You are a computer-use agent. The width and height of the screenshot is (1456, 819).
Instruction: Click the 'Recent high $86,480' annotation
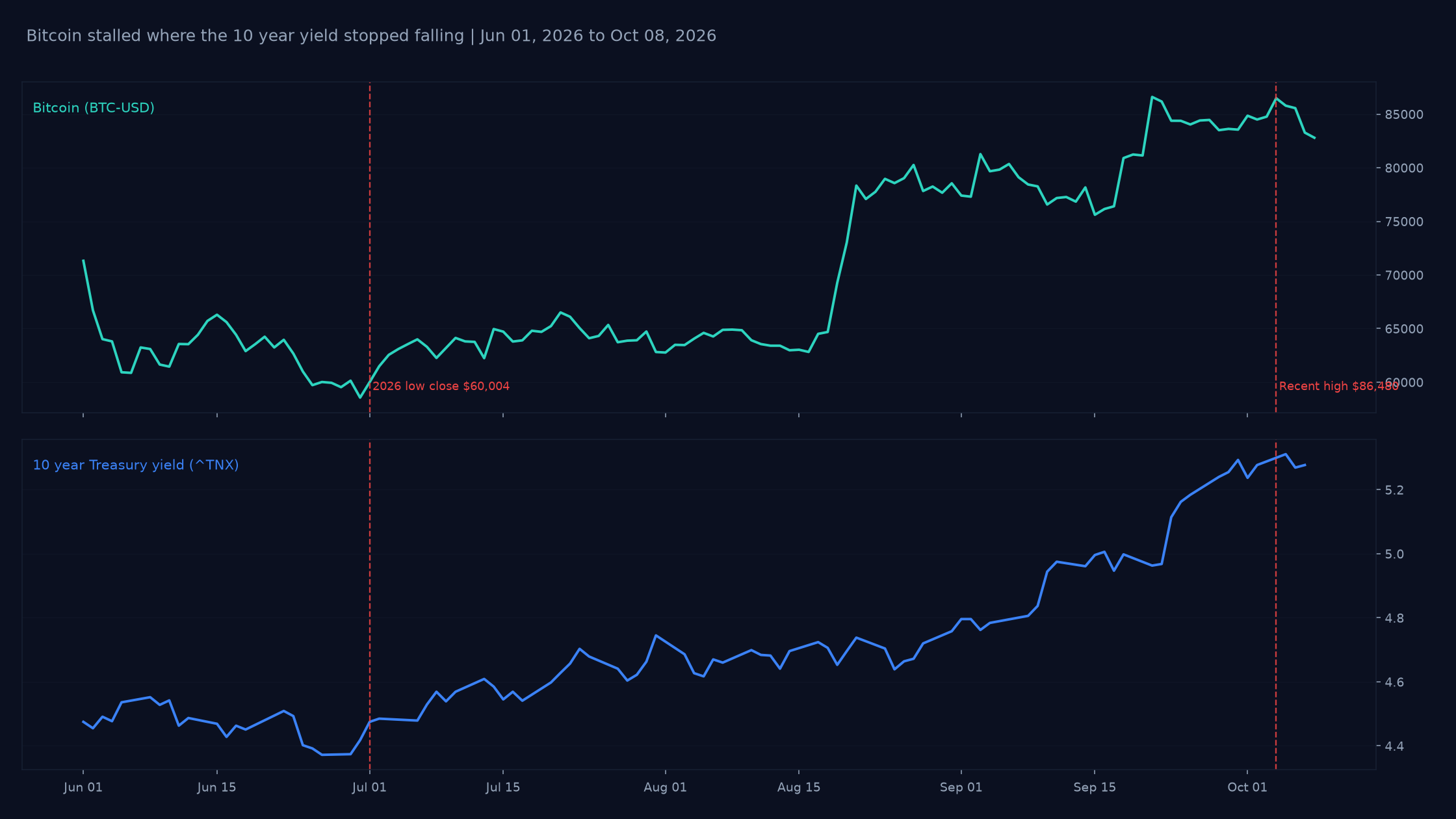(x=1338, y=386)
